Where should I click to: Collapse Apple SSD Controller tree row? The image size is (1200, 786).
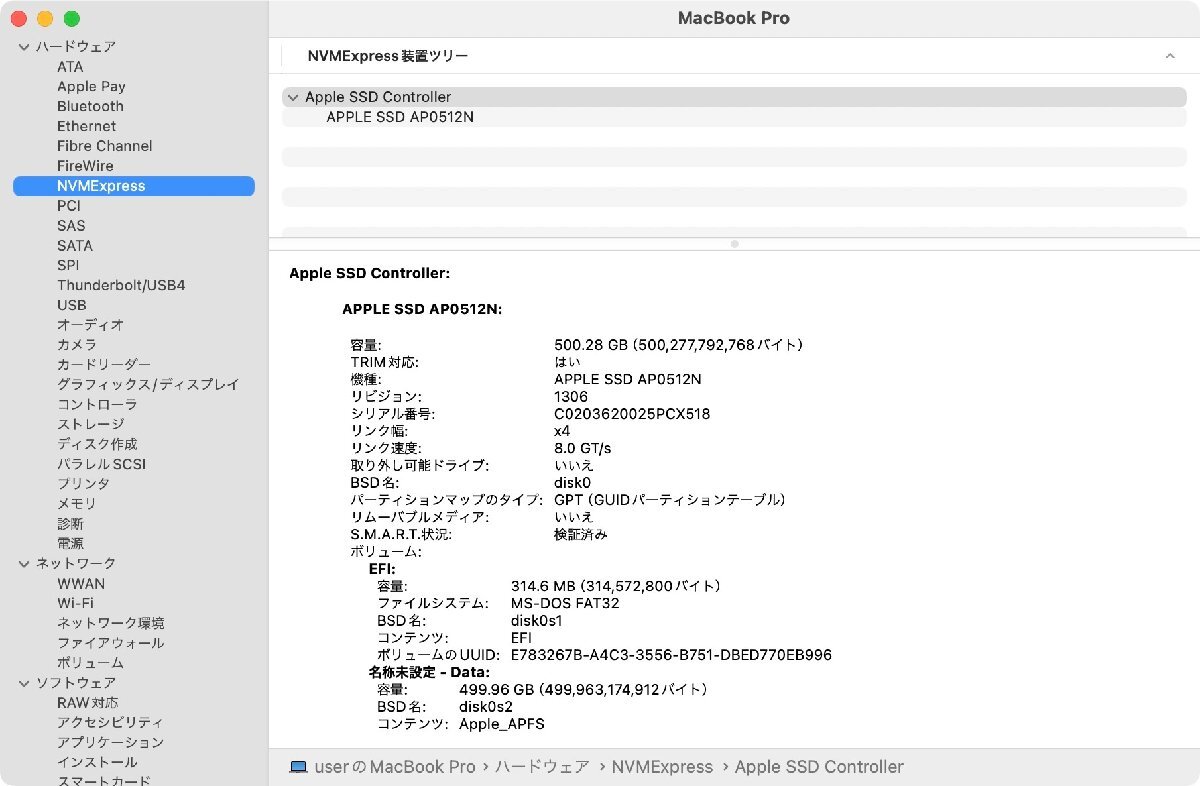click(292, 97)
